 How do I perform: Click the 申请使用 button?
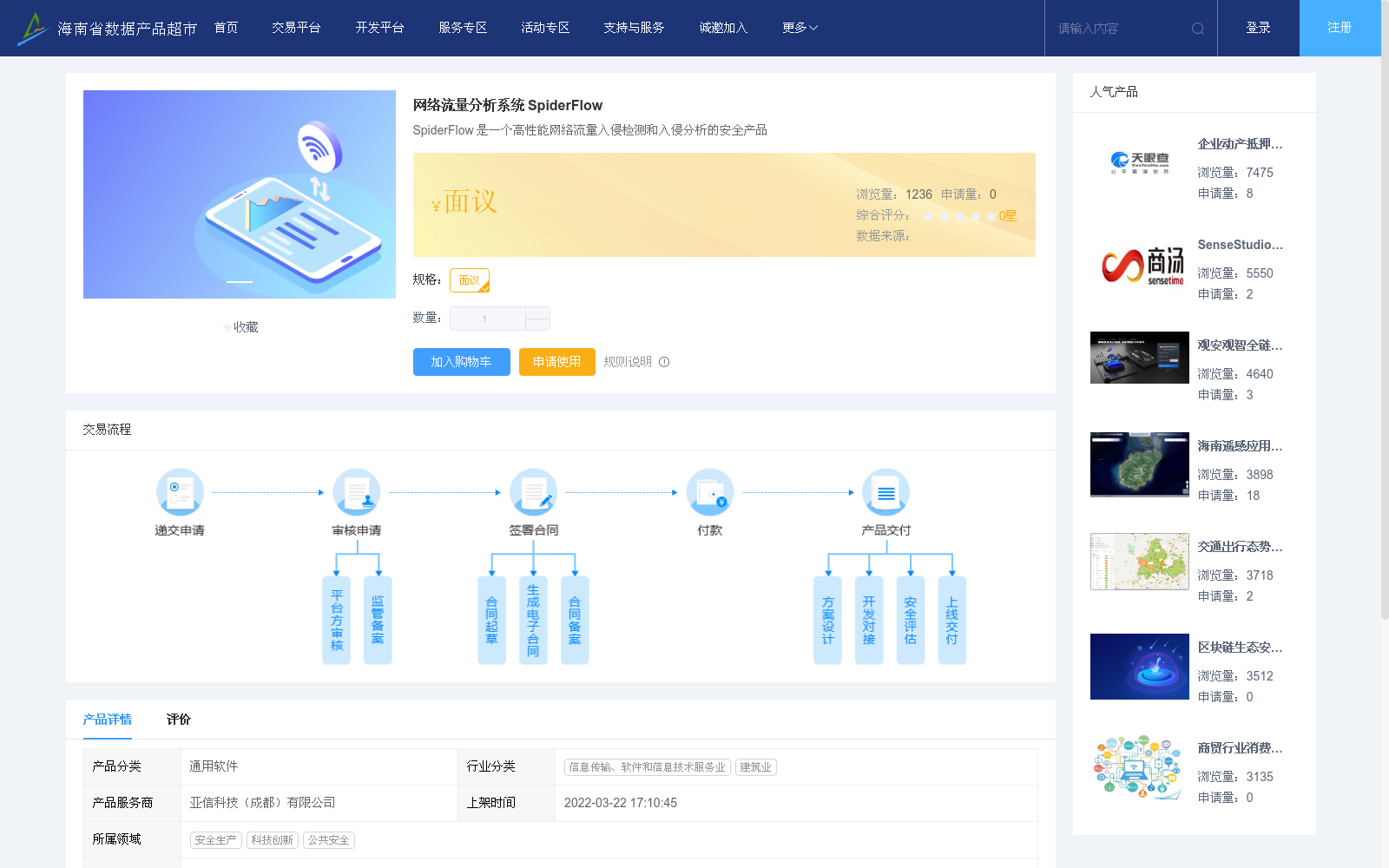click(x=557, y=362)
